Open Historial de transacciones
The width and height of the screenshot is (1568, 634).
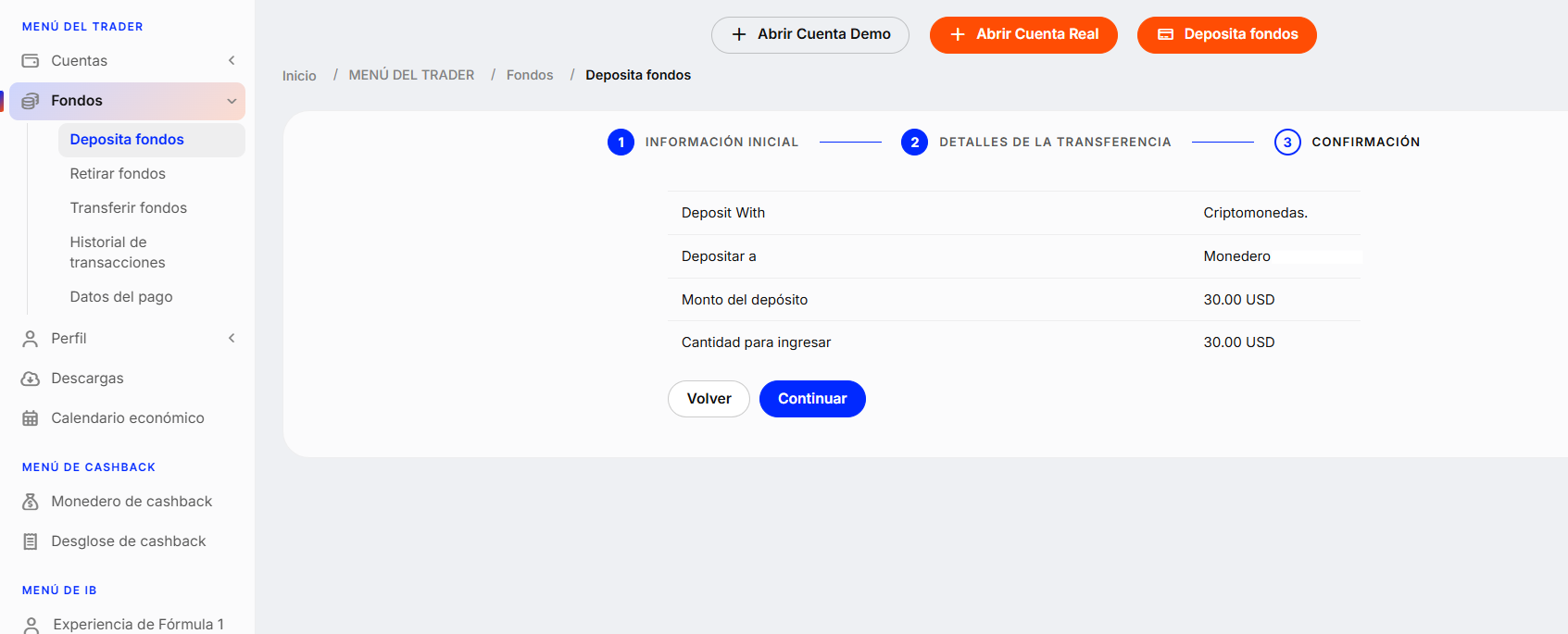point(118,253)
